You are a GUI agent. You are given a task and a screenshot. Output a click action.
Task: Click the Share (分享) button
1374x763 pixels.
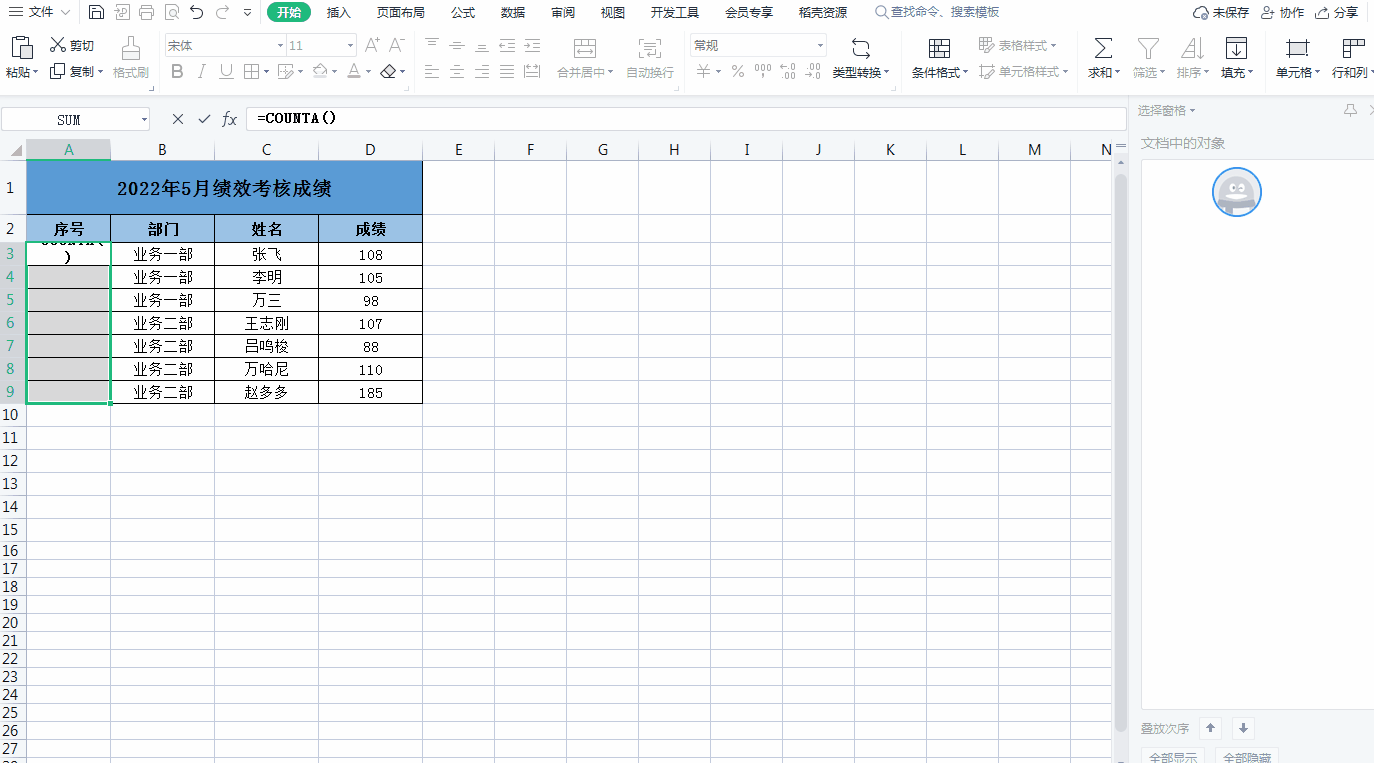(1337, 13)
